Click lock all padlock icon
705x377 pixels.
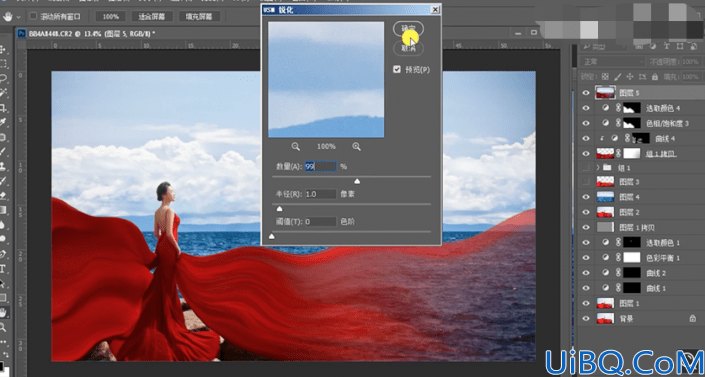[x=655, y=77]
